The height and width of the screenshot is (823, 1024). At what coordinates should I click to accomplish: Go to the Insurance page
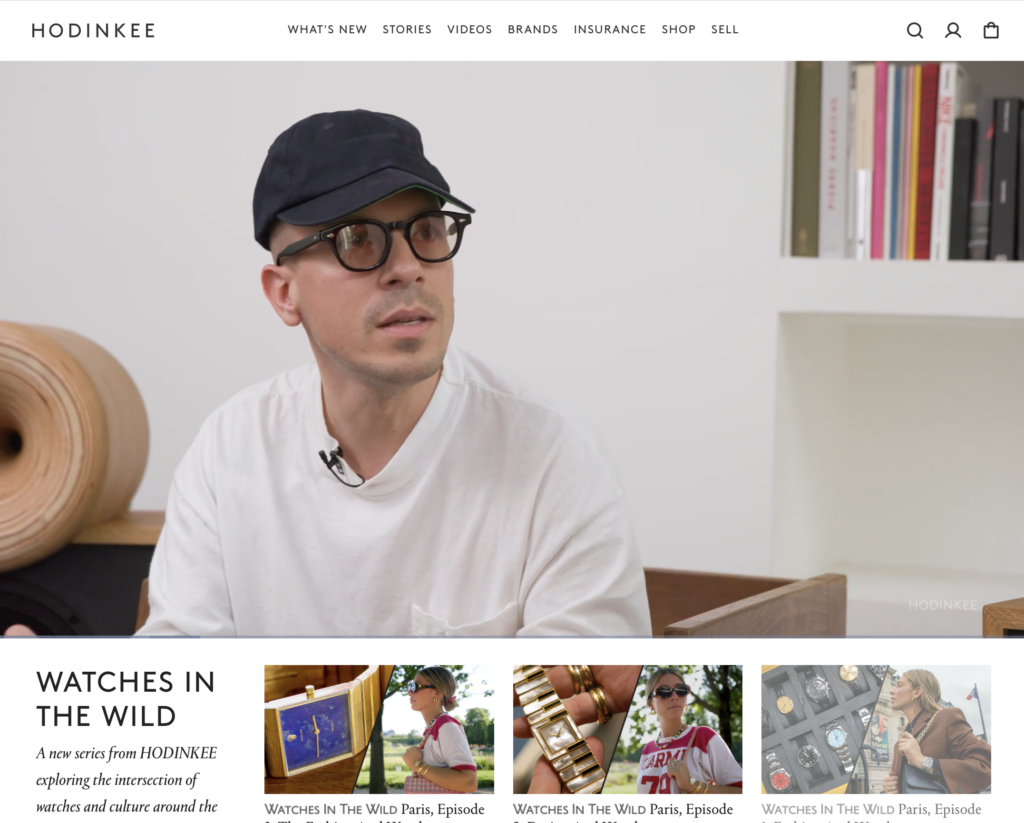[x=610, y=29]
